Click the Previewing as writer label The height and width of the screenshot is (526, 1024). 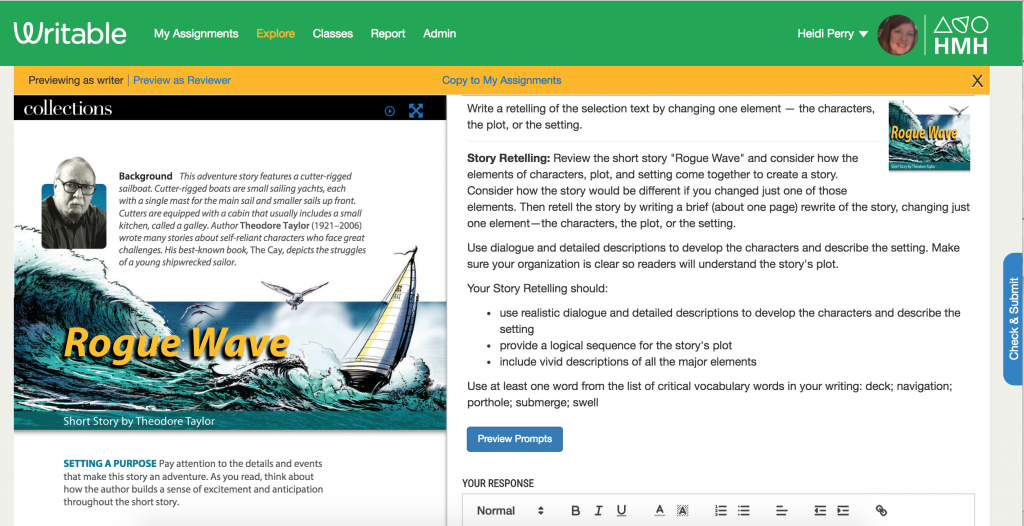pyautogui.click(x=76, y=80)
